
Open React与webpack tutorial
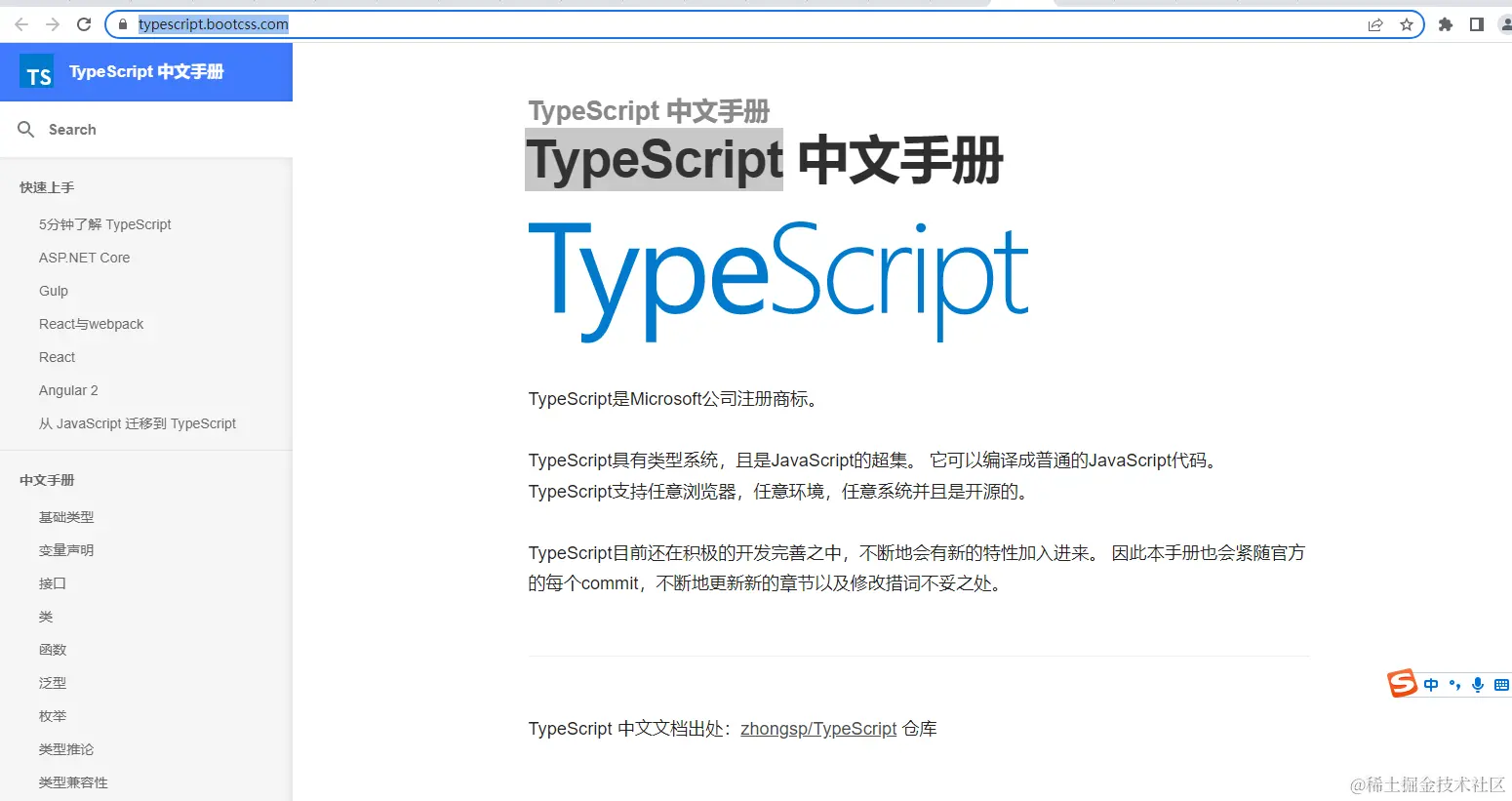(91, 324)
